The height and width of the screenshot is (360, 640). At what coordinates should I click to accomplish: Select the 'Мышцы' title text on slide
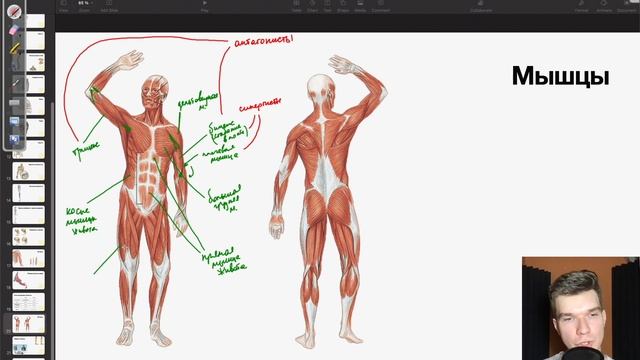point(560,76)
